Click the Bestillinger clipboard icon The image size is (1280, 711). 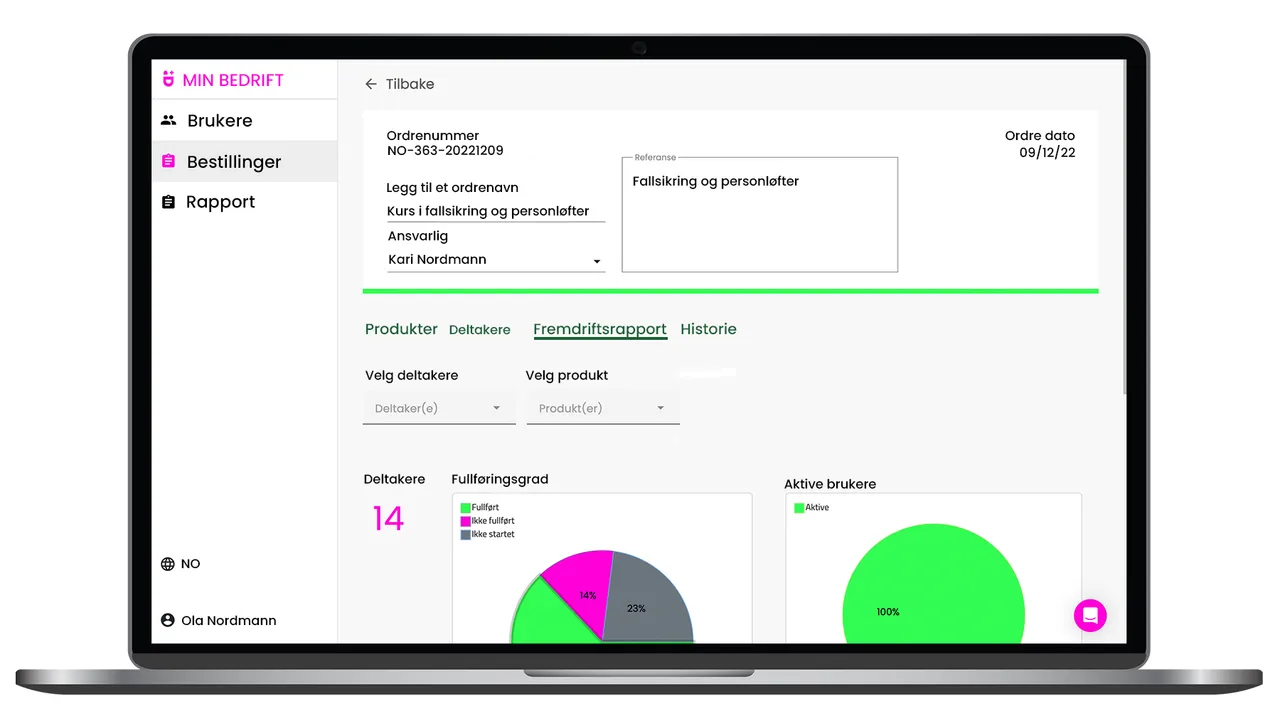[168, 161]
